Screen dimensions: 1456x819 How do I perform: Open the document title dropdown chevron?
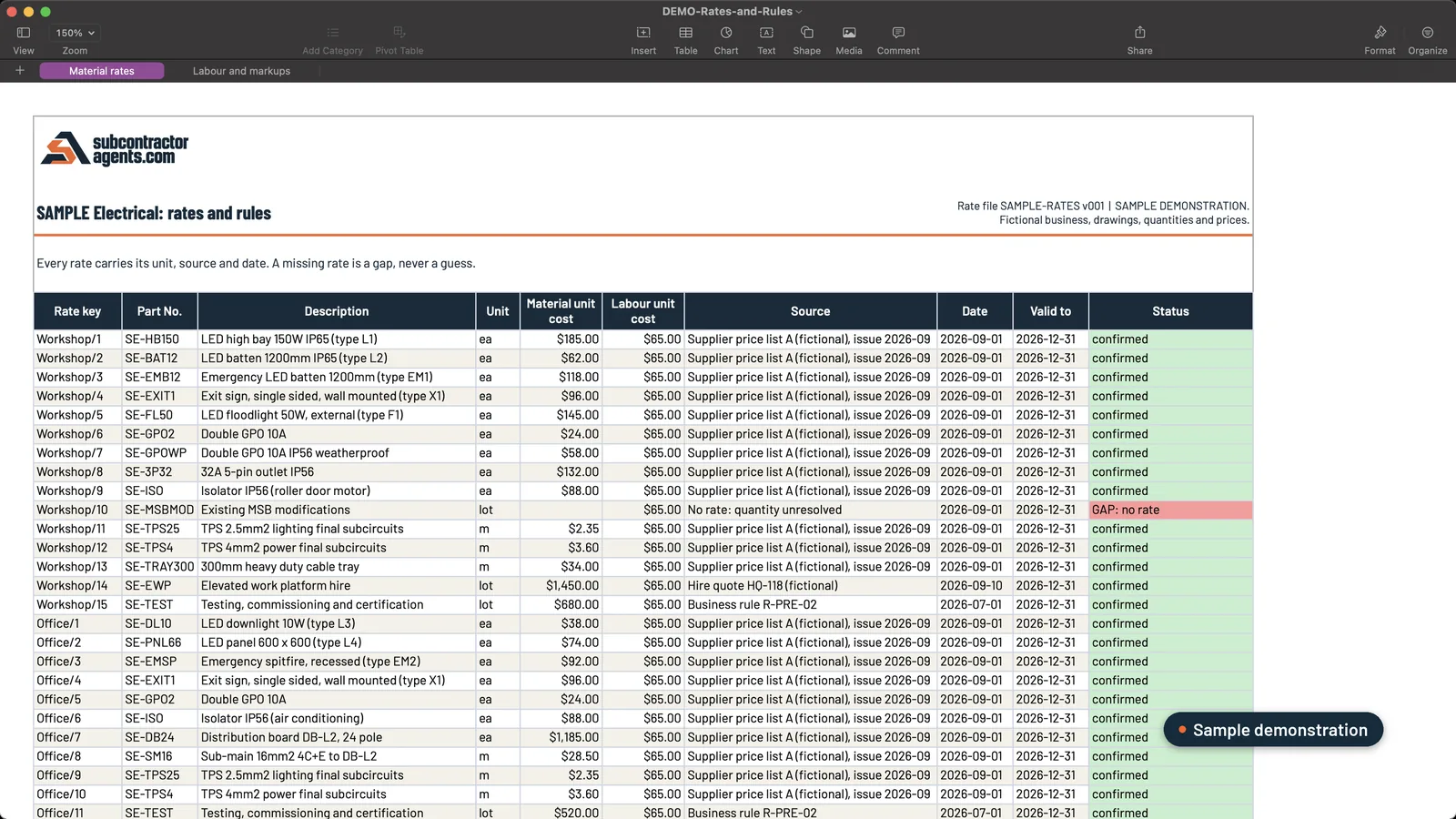799,12
